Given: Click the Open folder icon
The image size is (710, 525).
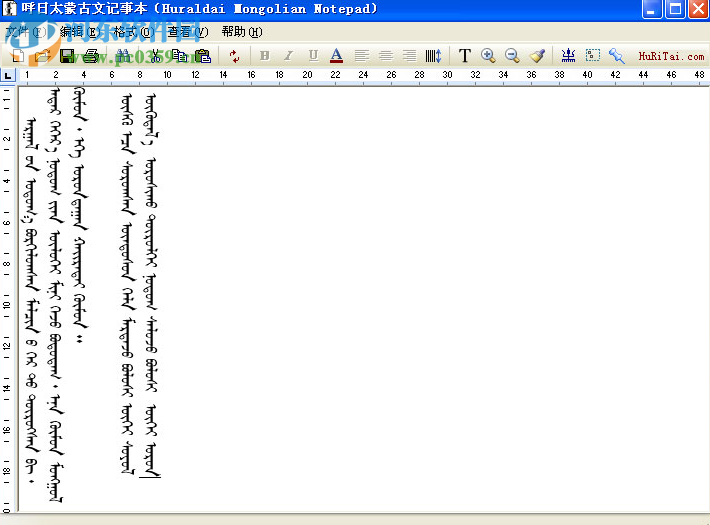Looking at the screenshot, I should pos(43,56).
